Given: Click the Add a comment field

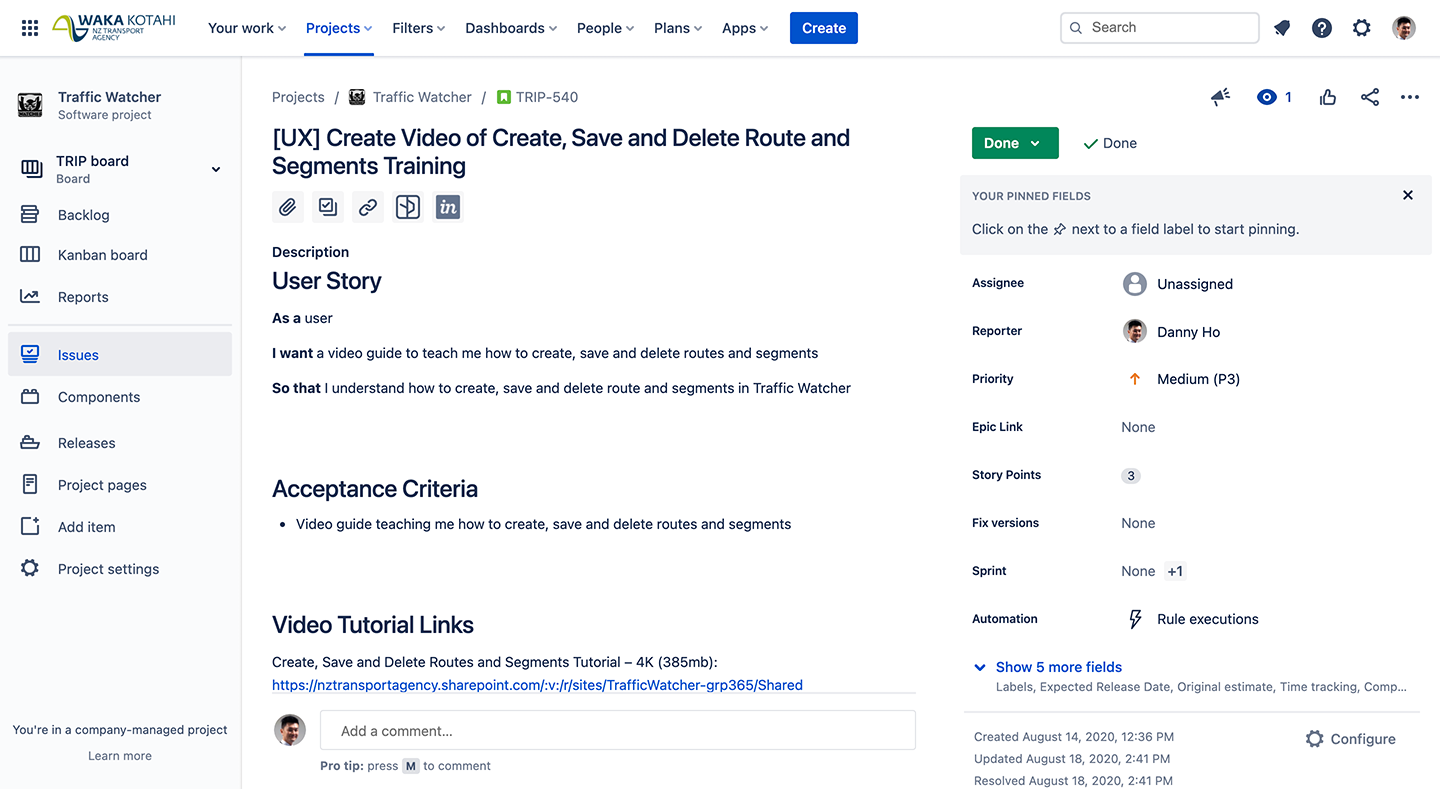Looking at the screenshot, I should (x=618, y=731).
